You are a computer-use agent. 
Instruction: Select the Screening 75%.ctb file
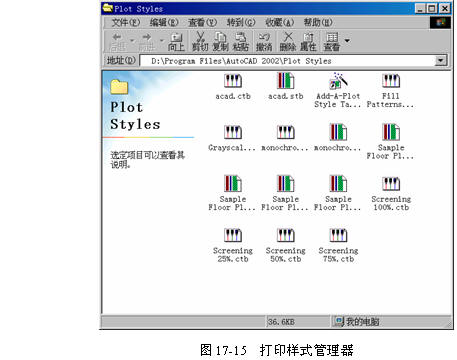[x=338, y=245]
